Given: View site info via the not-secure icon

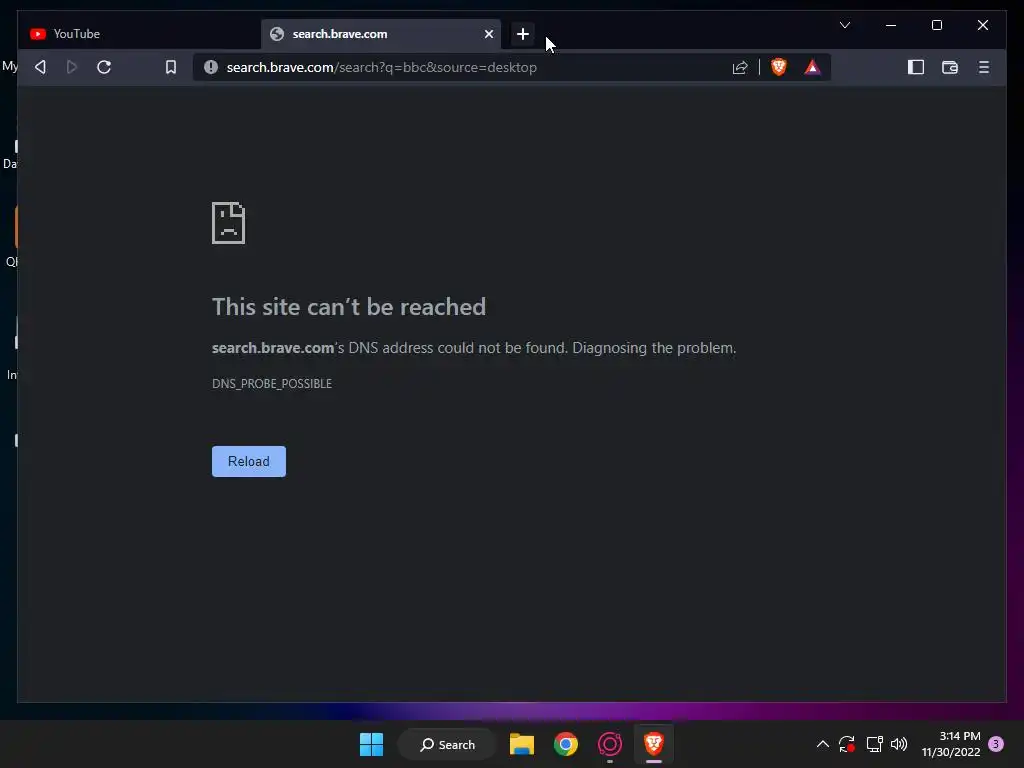Looking at the screenshot, I should pos(210,67).
